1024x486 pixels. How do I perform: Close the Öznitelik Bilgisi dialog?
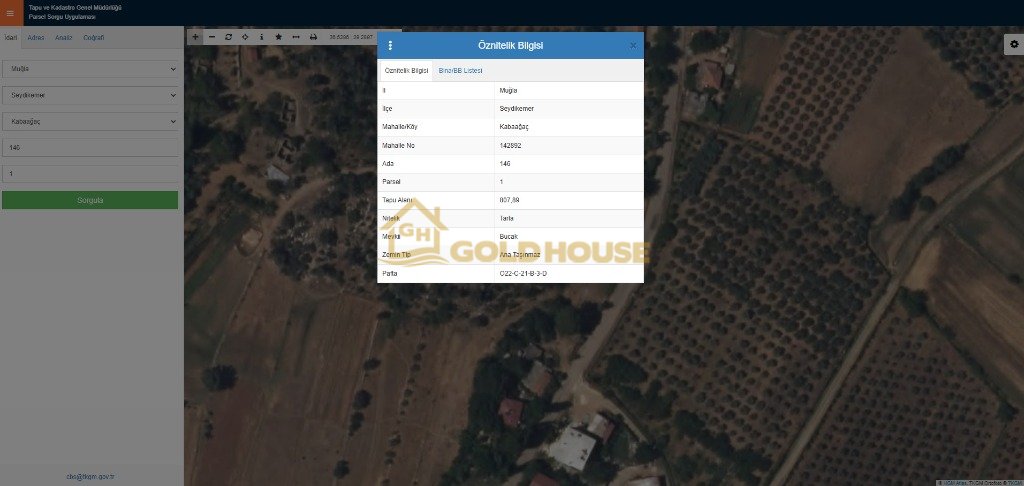click(633, 45)
